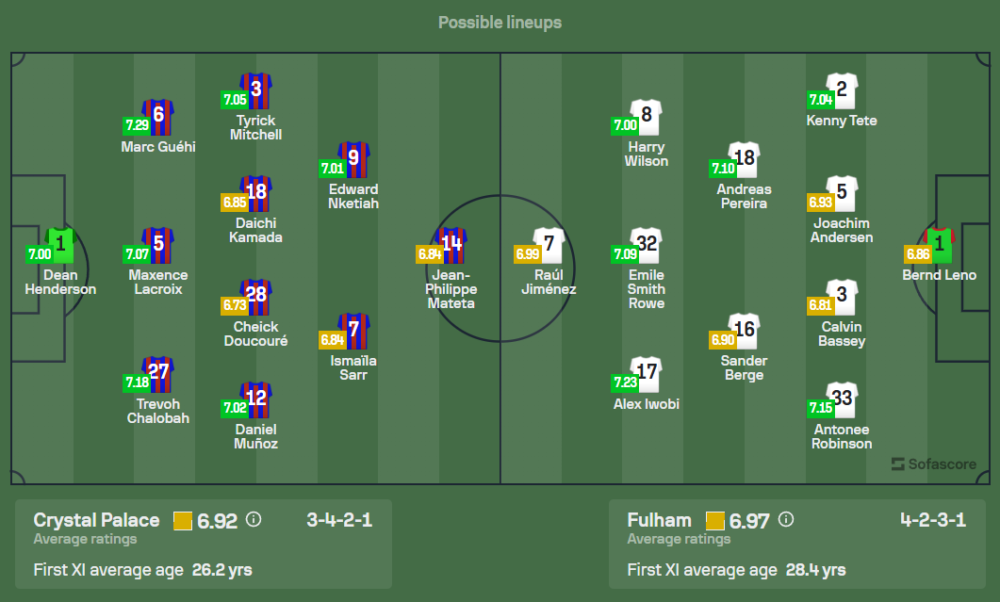This screenshot has height=602, width=1000.
Task: Select Antonee Robinson's number 33 shirt
Action: click(842, 399)
